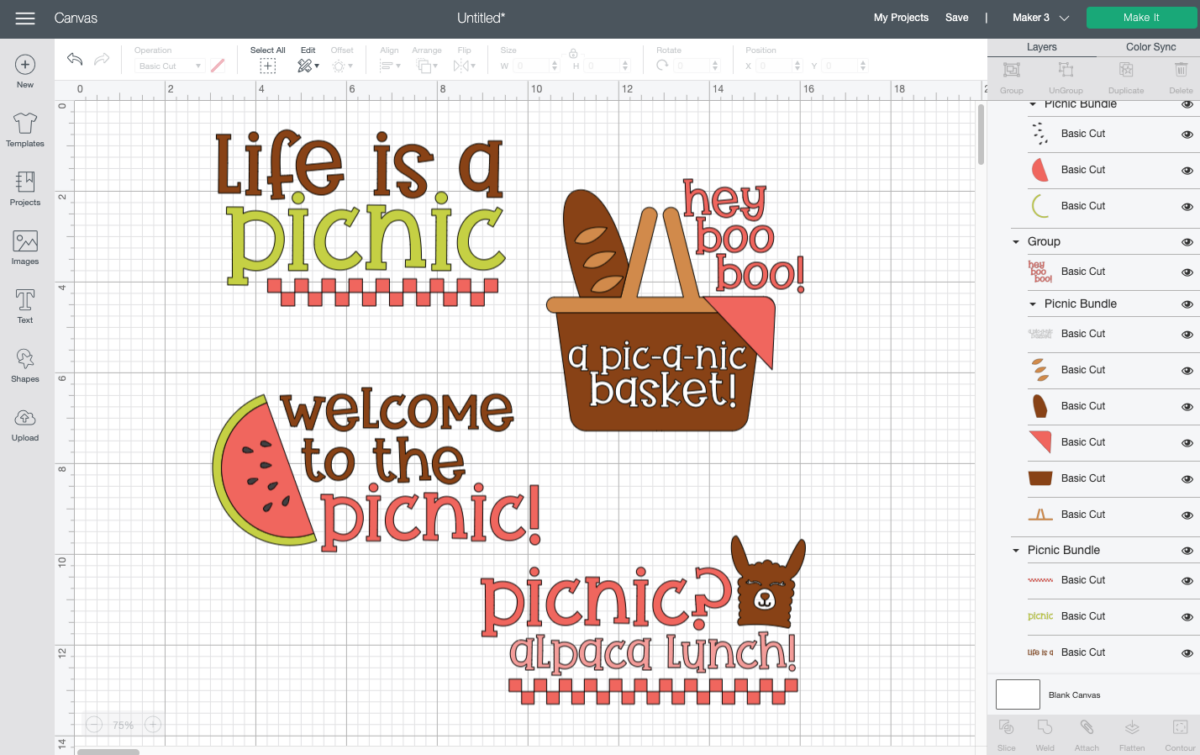Click the Contour tool icon
This screenshot has width=1200, height=755.
[1180, 727]
